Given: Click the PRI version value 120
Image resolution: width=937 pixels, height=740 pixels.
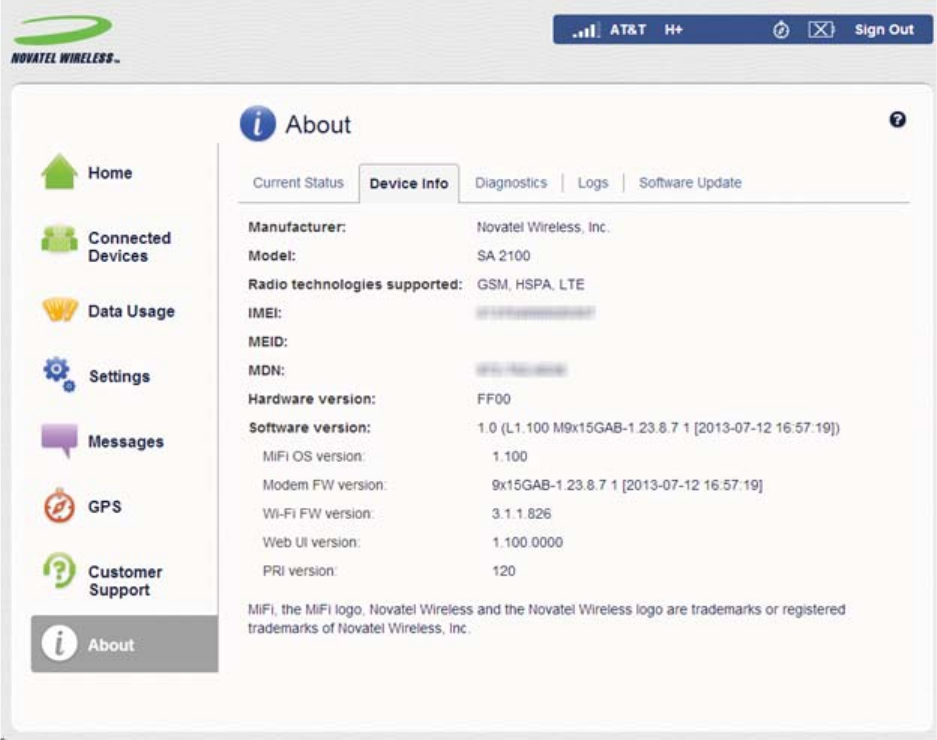Looking at the screenshot, I should tap(504, 571).
